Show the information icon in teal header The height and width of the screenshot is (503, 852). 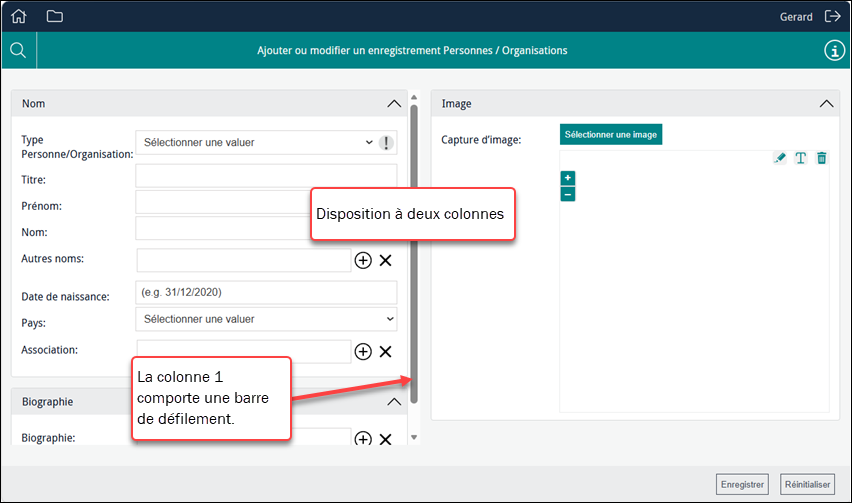(834, 51)
